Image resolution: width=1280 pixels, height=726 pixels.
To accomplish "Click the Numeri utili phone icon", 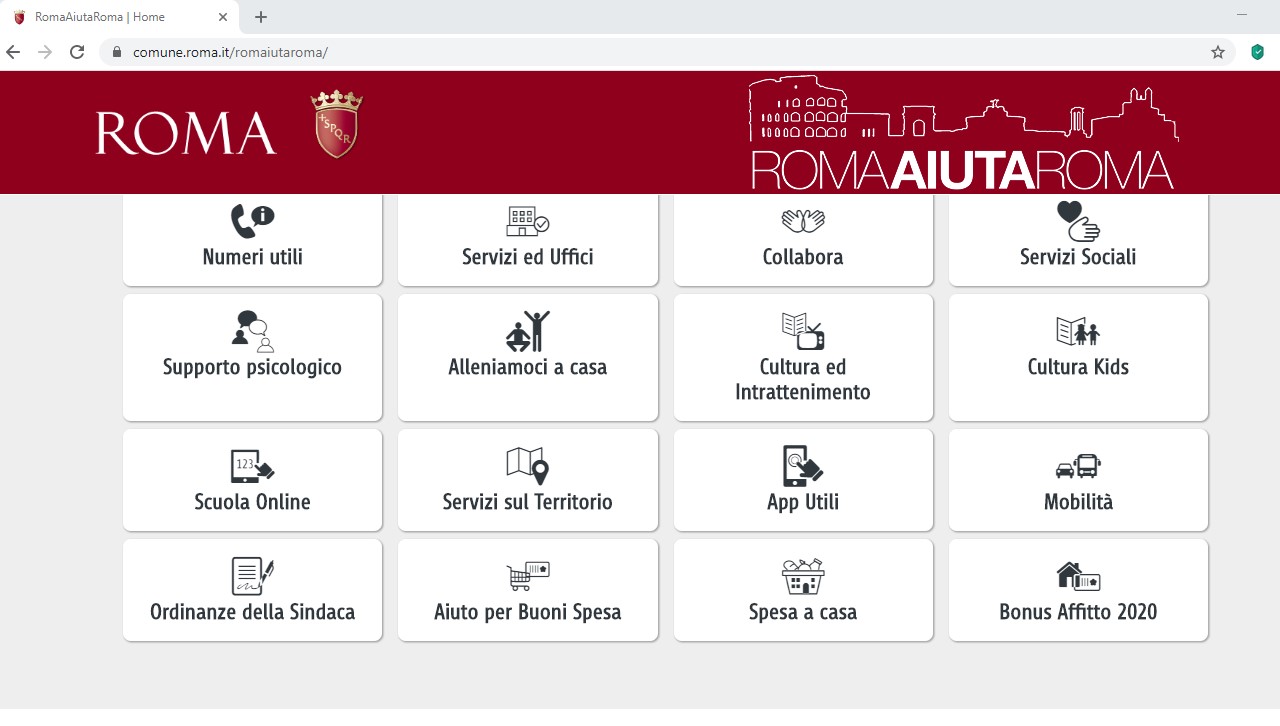I will [252, 220].
